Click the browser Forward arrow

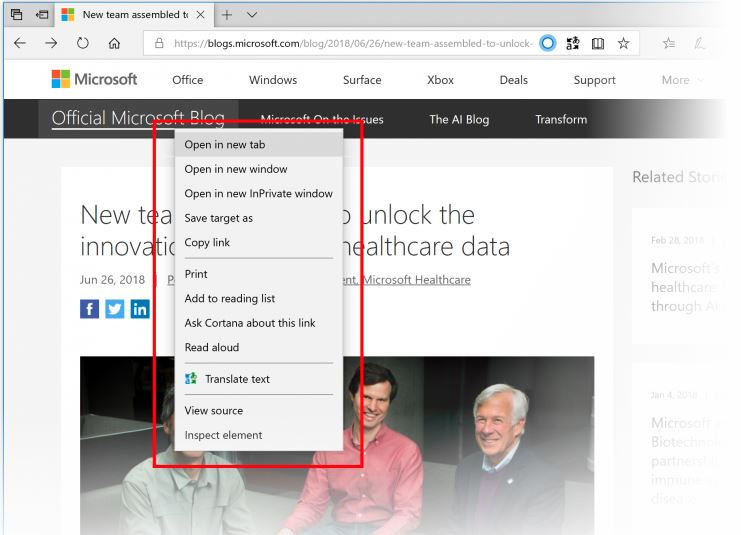51,43
